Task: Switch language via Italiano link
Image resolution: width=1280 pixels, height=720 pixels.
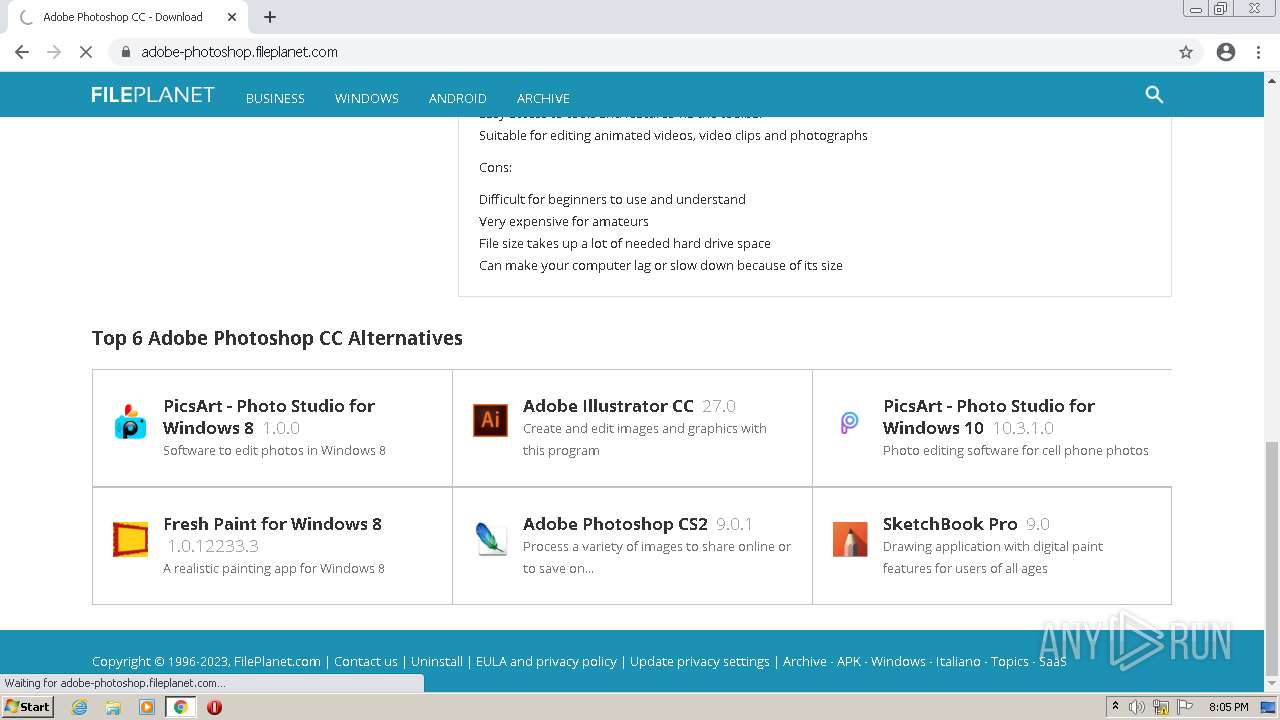Action: pos(958,661)
